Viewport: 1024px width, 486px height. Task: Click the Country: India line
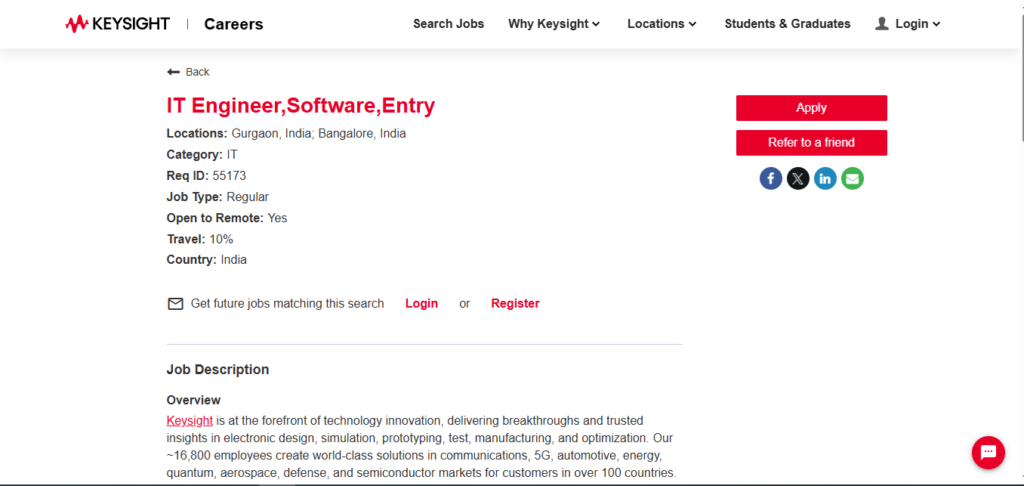(206, 260)
